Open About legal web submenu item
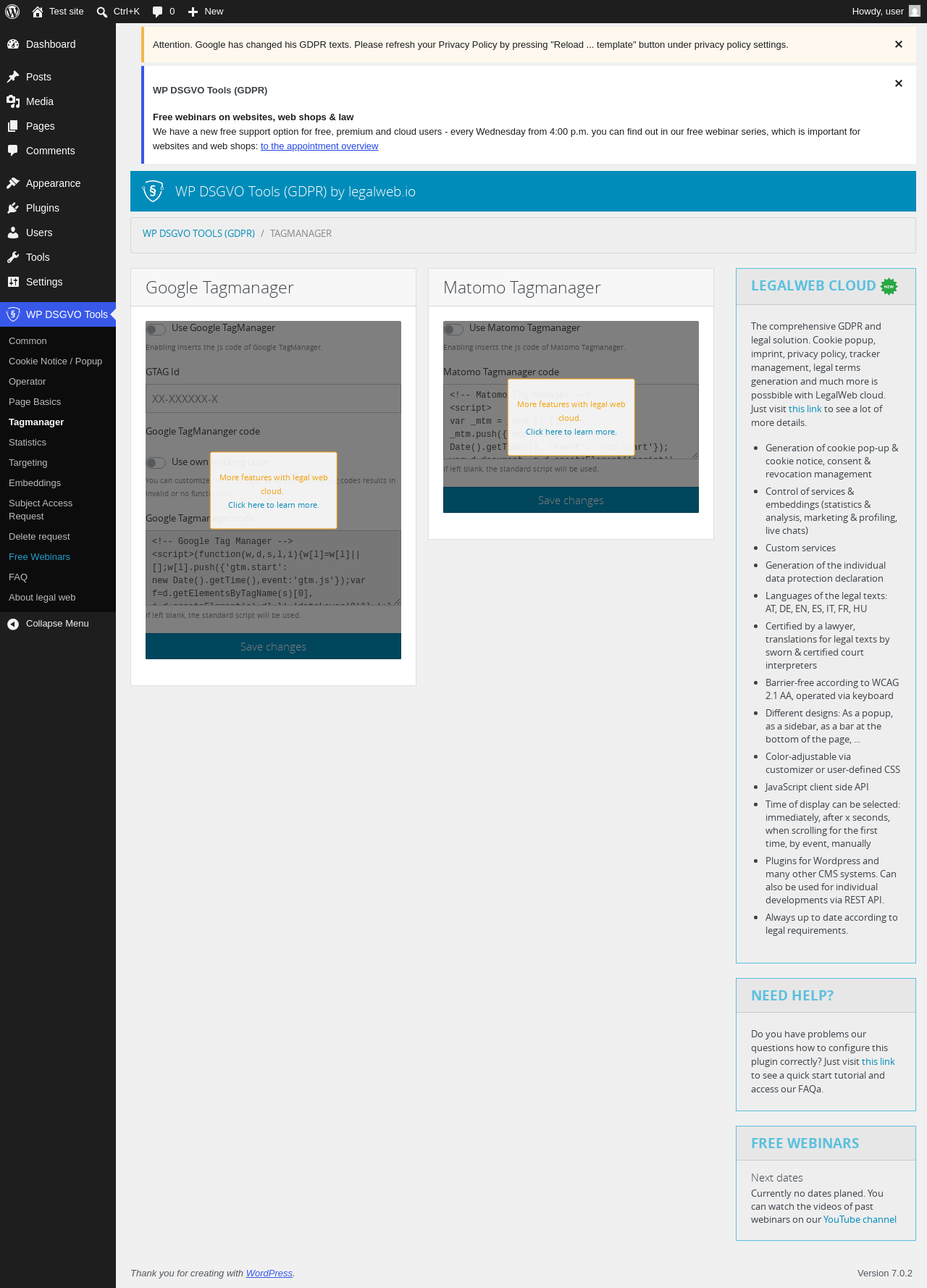Viewport: 927px width, 1288px height. 58,598
